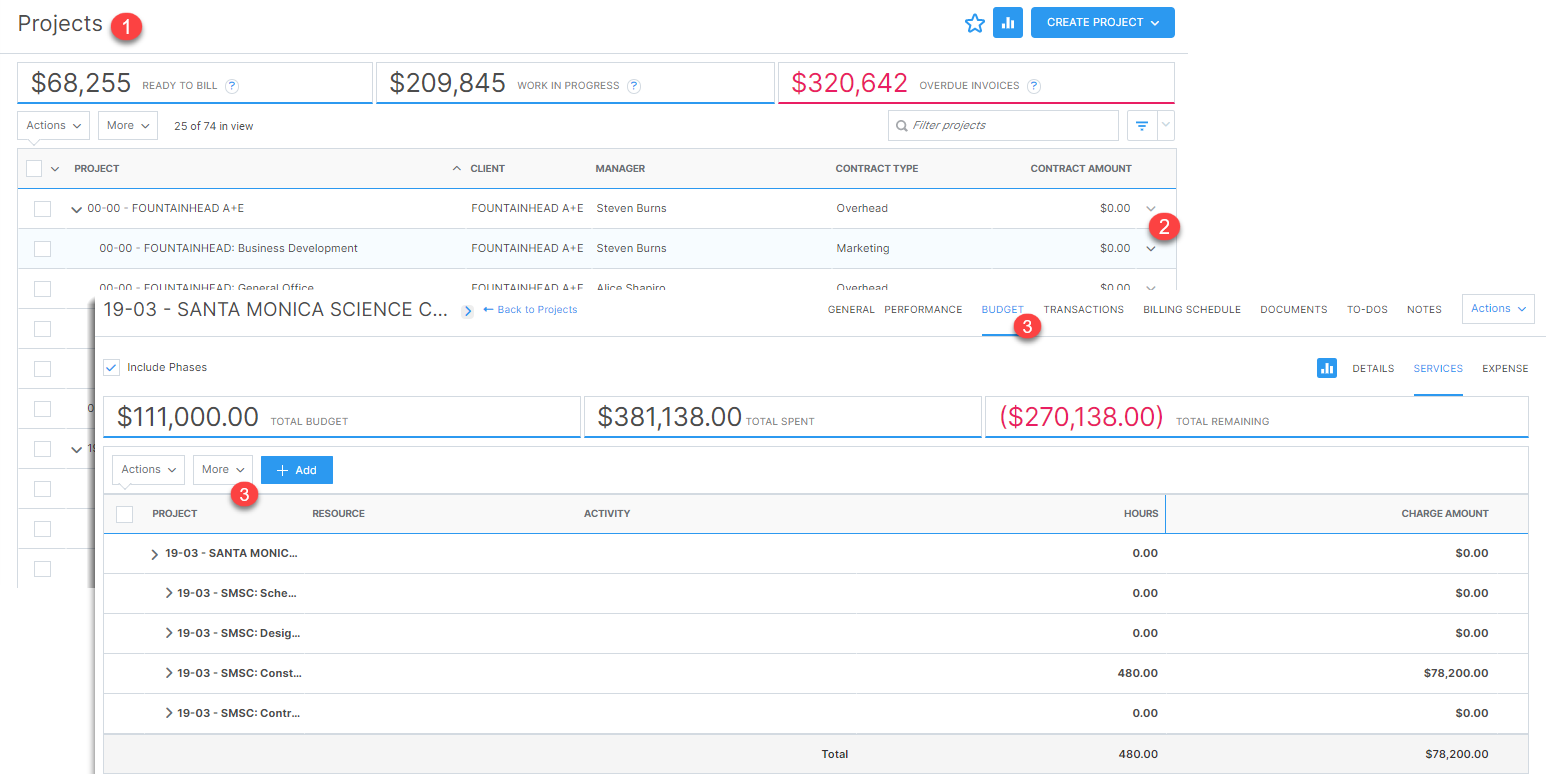Click the star favorite icon in the header
1546x774 pixels.
click(975, 22)
